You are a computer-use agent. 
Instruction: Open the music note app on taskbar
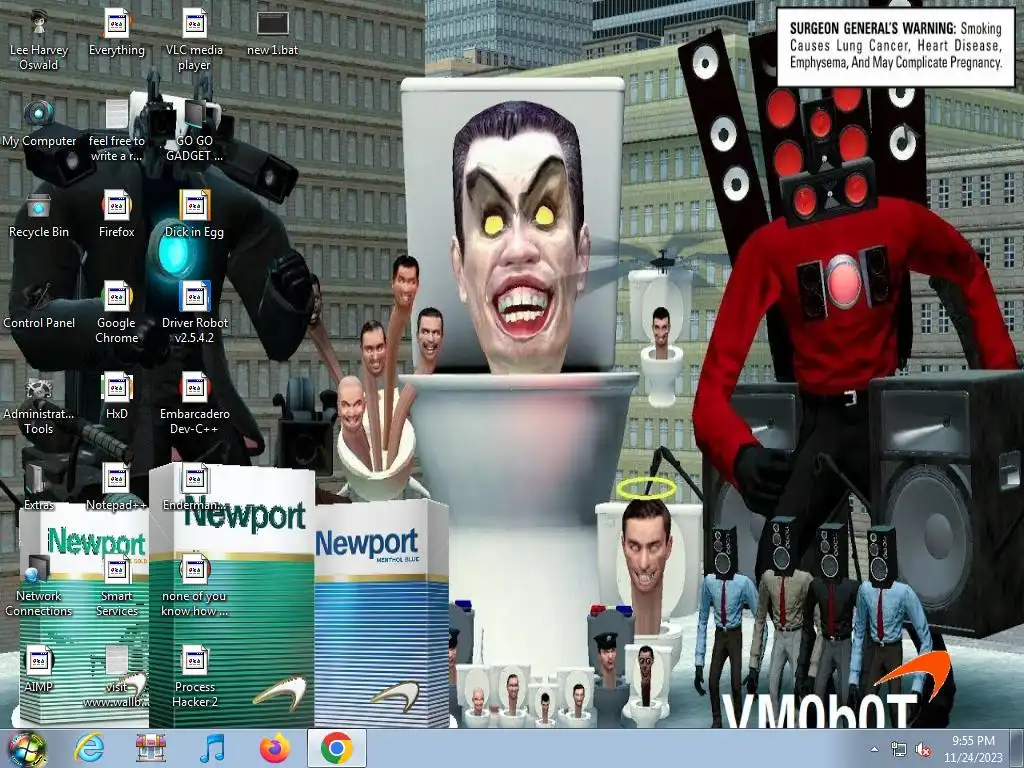pyautogui.click(x=212, y=748)
